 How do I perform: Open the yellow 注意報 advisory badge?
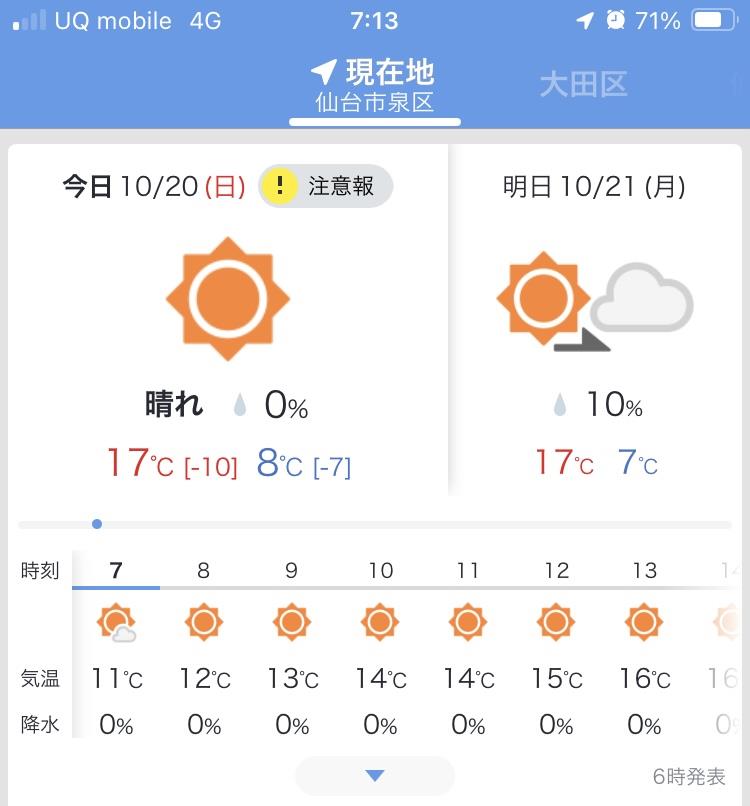point(325,186)
